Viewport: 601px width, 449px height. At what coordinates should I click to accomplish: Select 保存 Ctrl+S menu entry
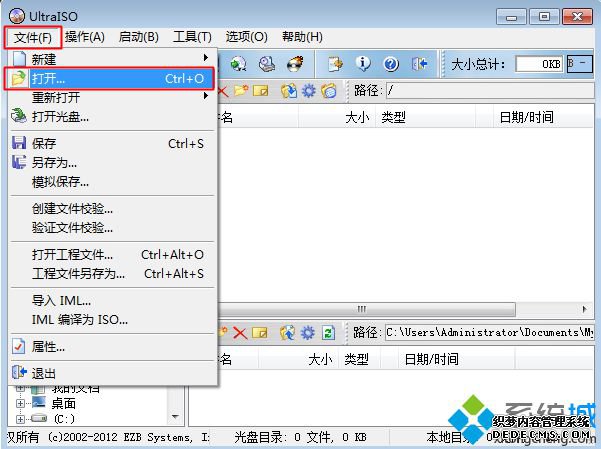click(x=111, y=143)
